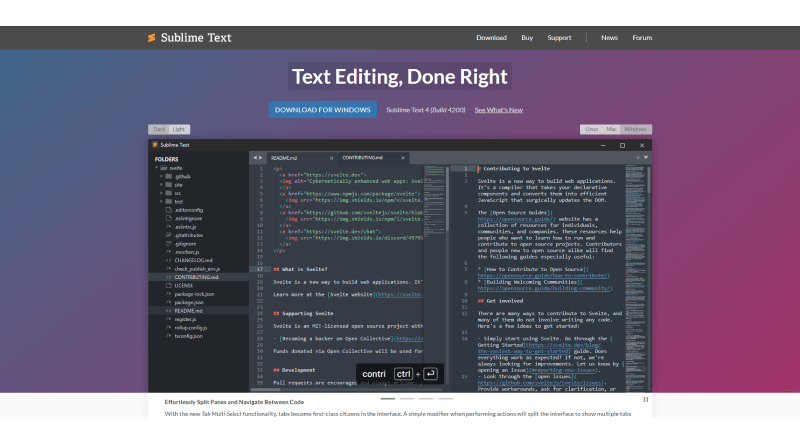Image resolution: width=800 pixels, height=445 pixels.
Task: Click the .eslintrc.js script icon
Action: (x=168, y=227)
